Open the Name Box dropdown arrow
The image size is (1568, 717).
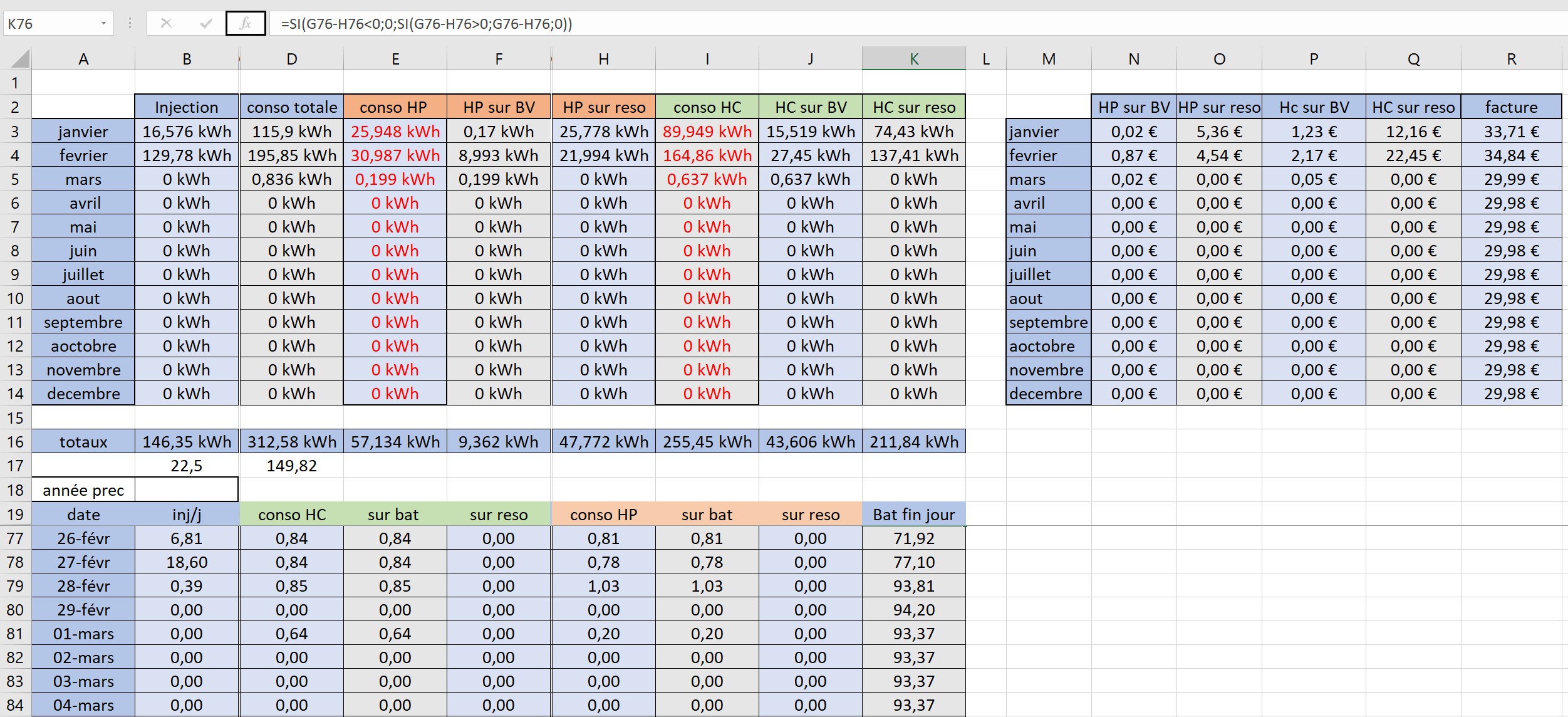coord(103,24)
